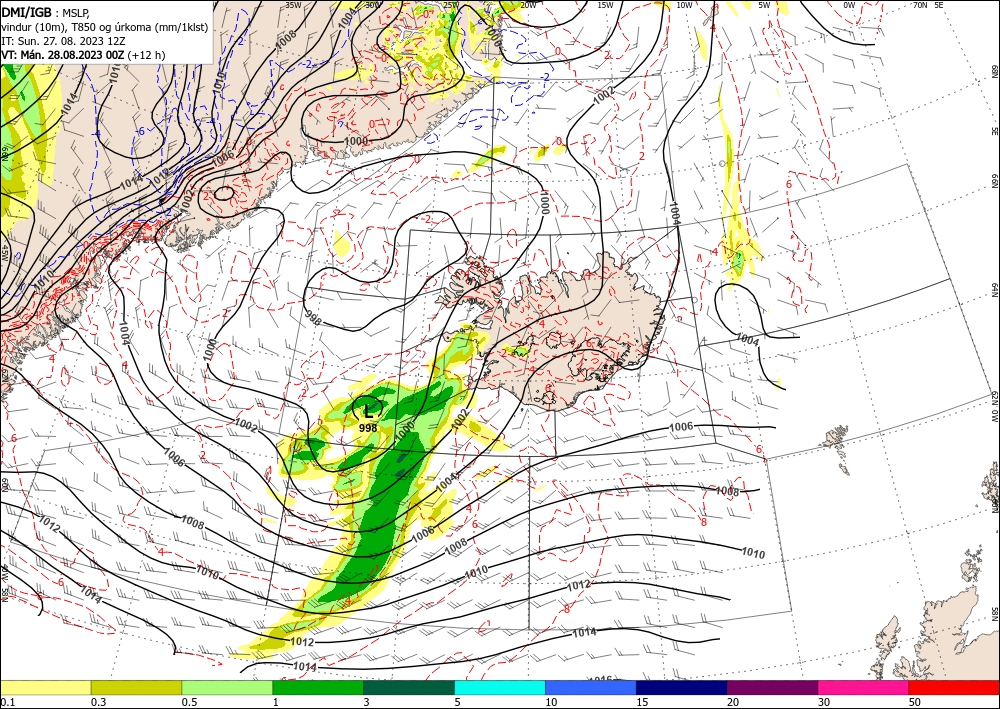Click the partially visible 1016 isobar label

click(599, 678)
